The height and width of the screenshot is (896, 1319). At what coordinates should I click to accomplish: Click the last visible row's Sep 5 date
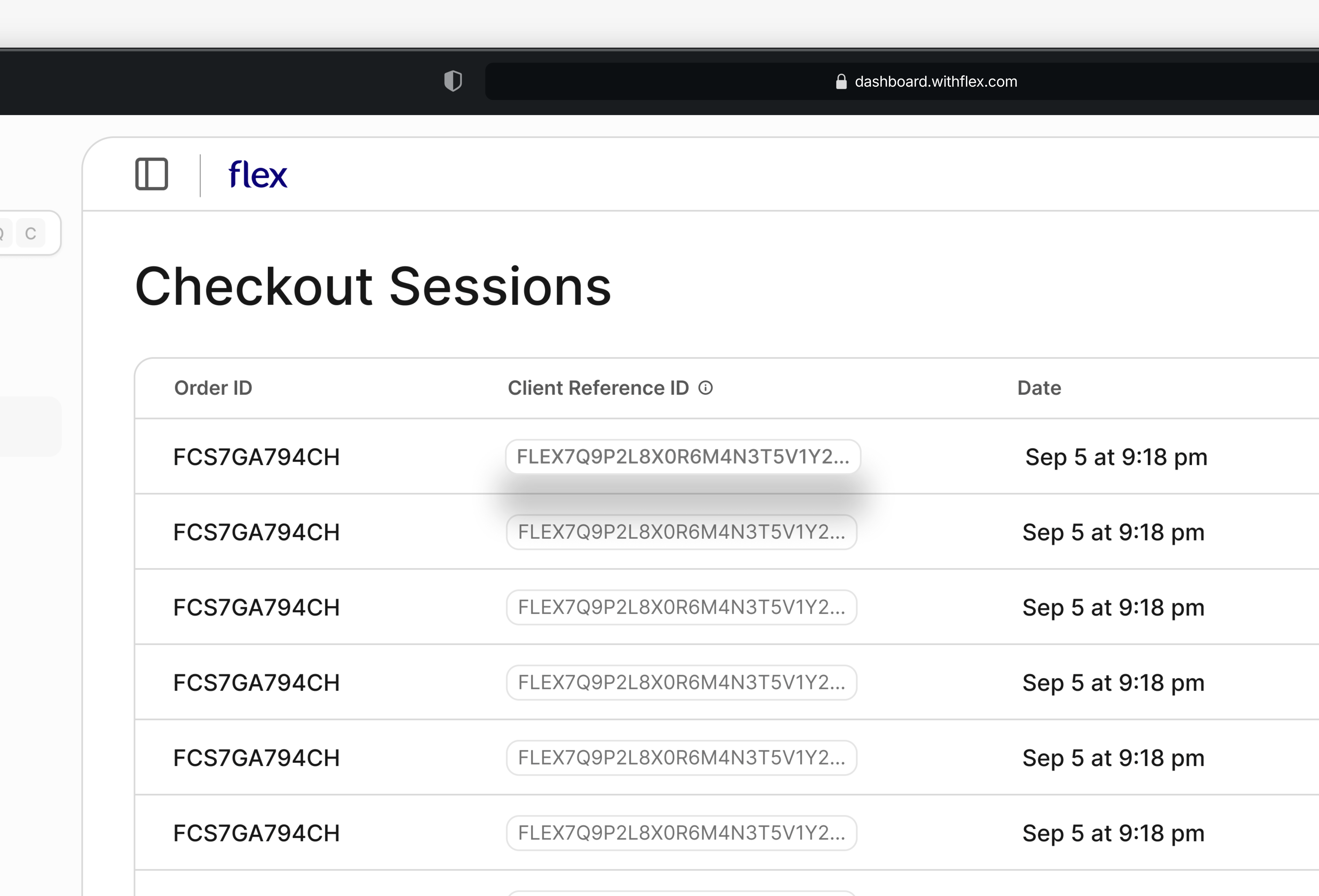tap(1113, 833)
